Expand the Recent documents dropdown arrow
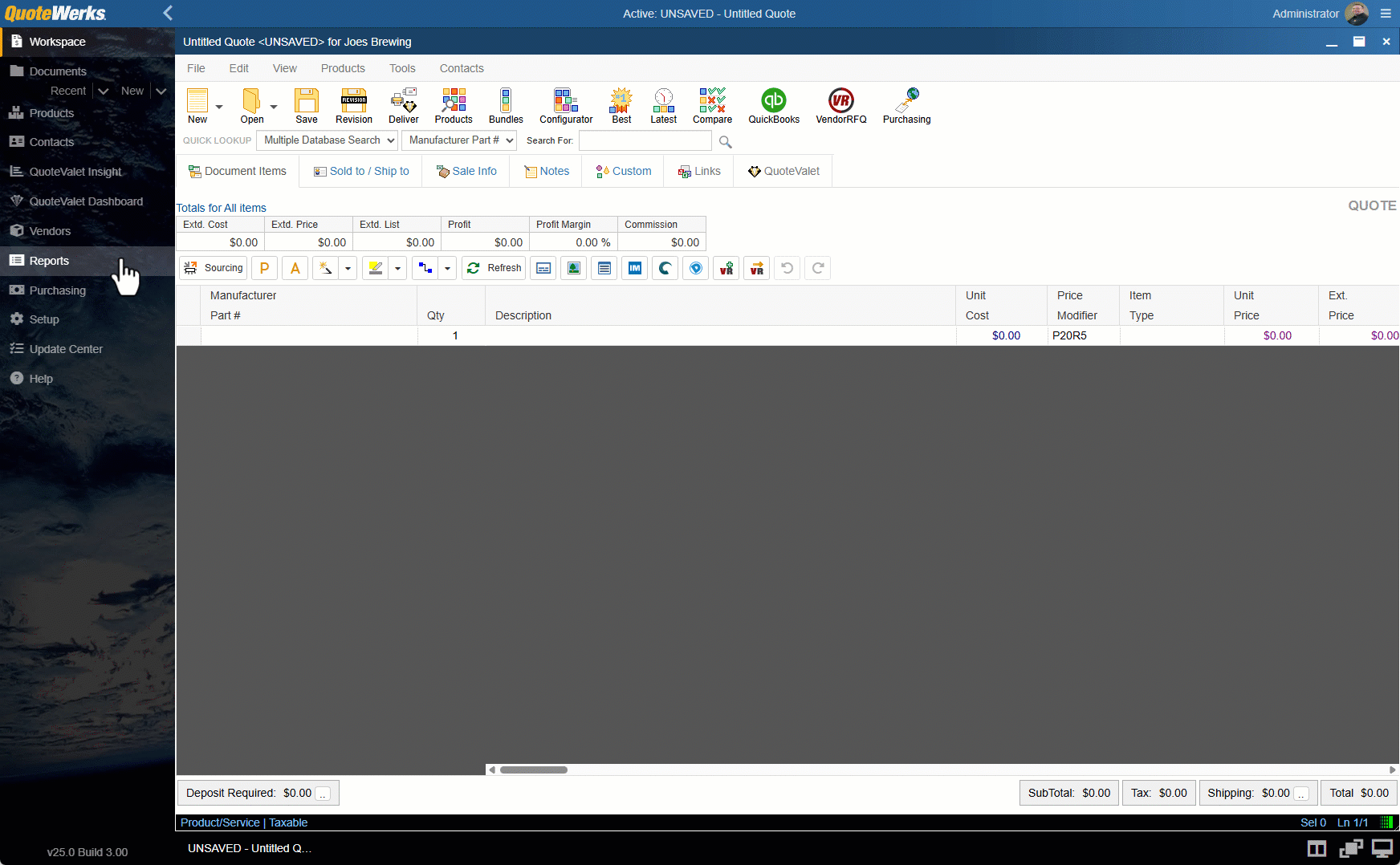Viewport: 1400px width, 865px height. click(x=102, y=91)
